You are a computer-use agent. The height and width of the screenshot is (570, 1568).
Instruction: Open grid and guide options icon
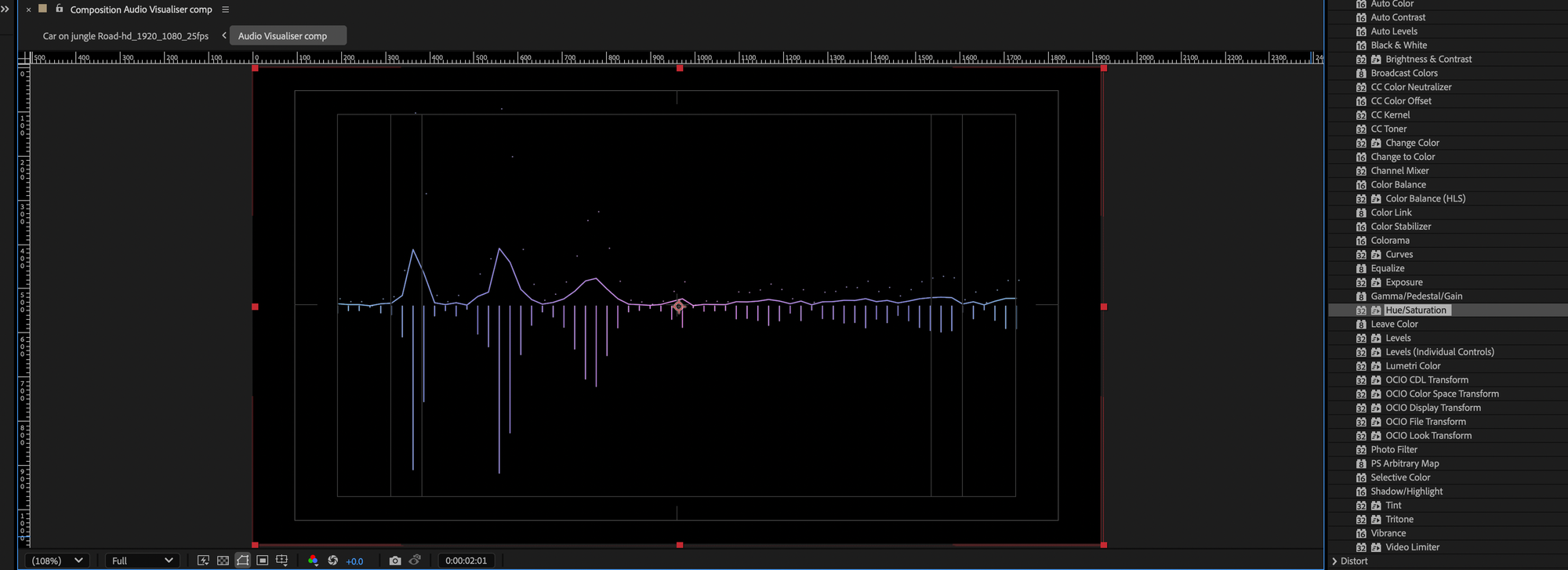[x=282, y=561]
